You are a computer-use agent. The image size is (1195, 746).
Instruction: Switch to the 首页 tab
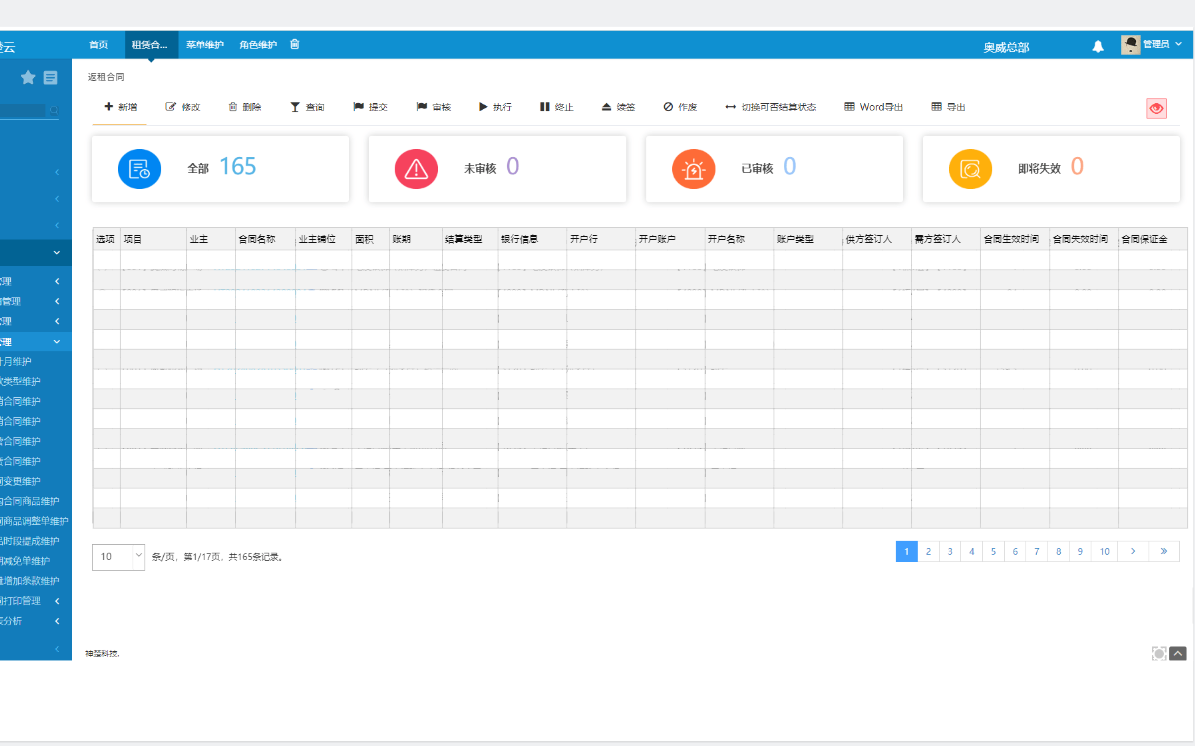pyautogui.click(x=98, y=45)
